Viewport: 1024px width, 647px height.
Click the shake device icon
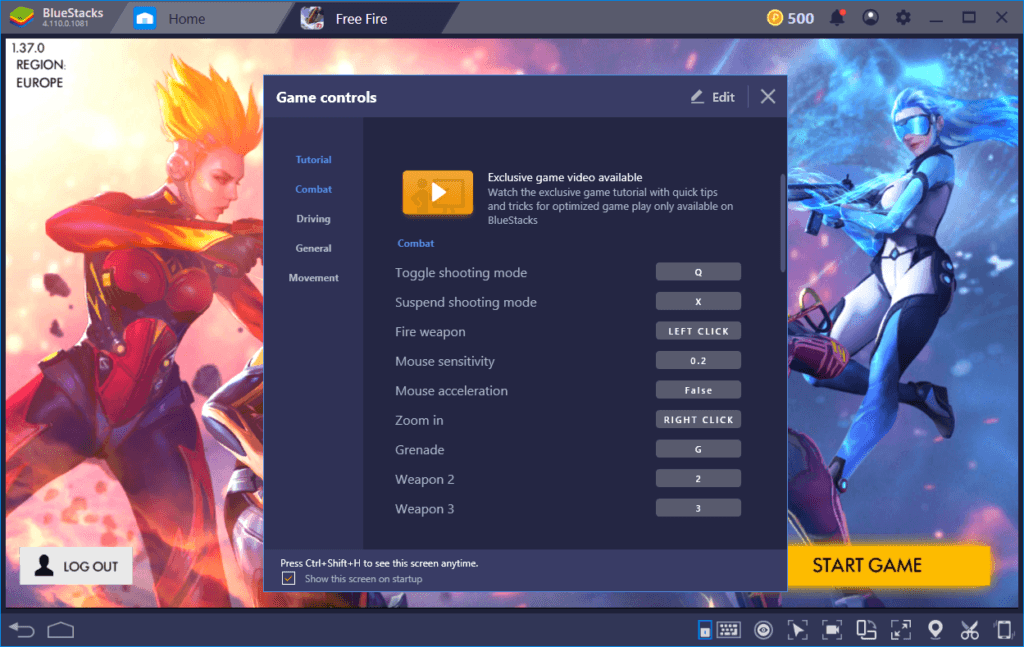pos(1004,630)
